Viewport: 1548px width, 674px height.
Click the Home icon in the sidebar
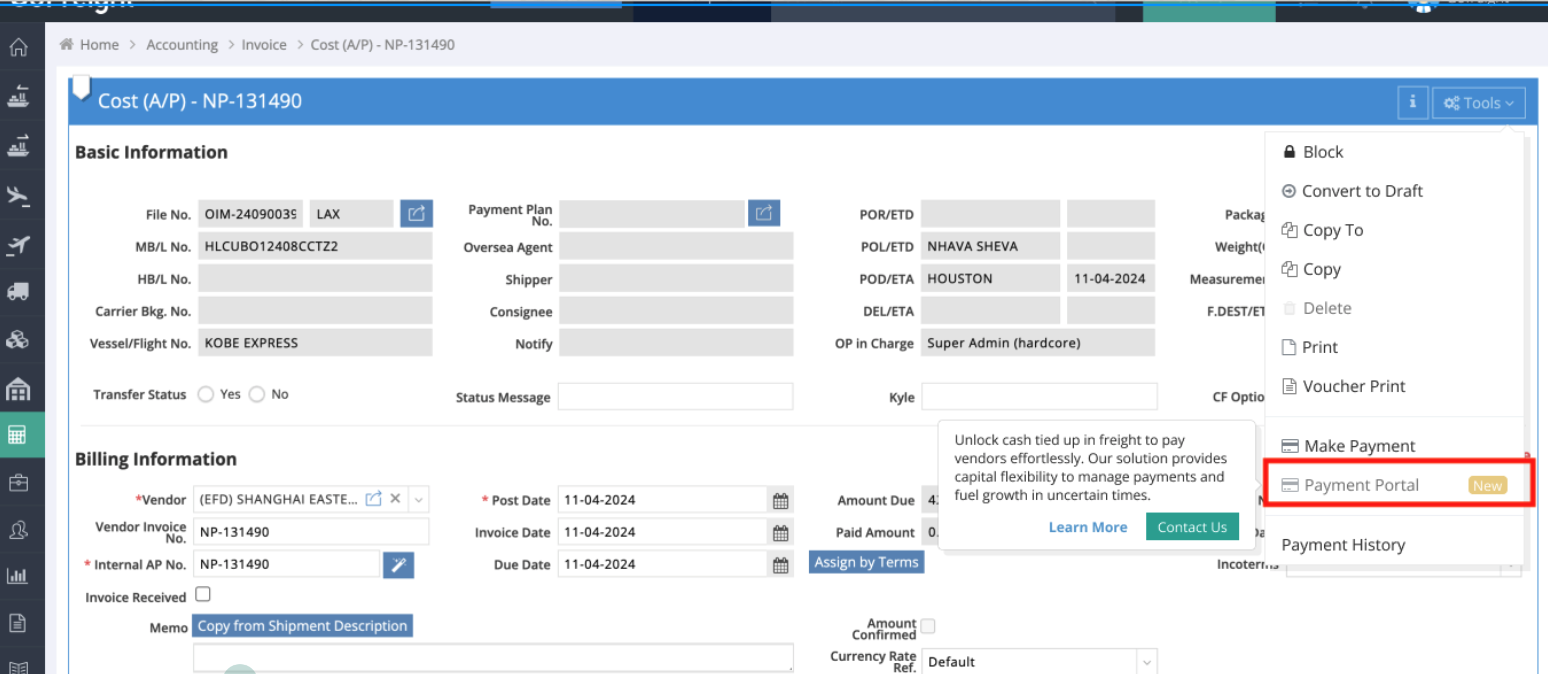(18, 48)
